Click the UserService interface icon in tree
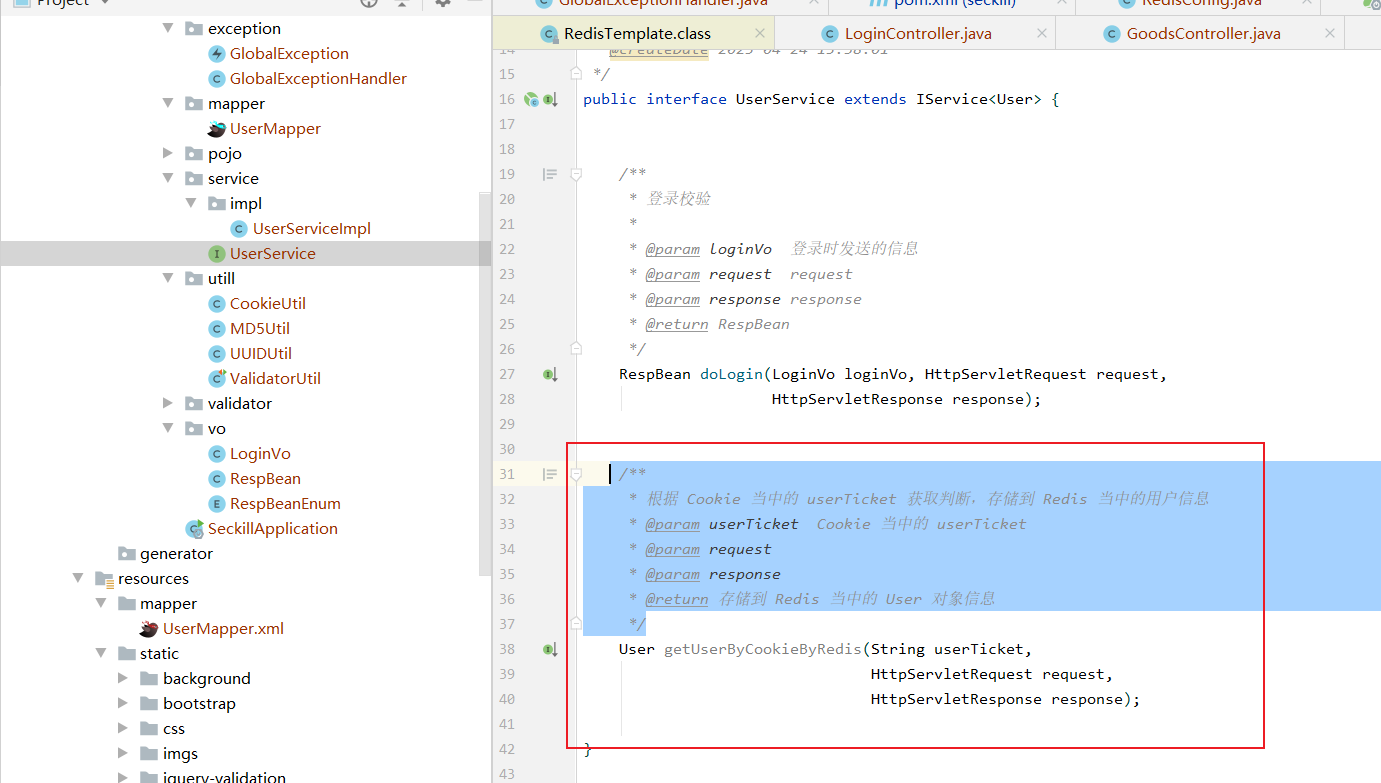Image resolution: width=1381 pixels, height=783 pixels. point(216,253)
